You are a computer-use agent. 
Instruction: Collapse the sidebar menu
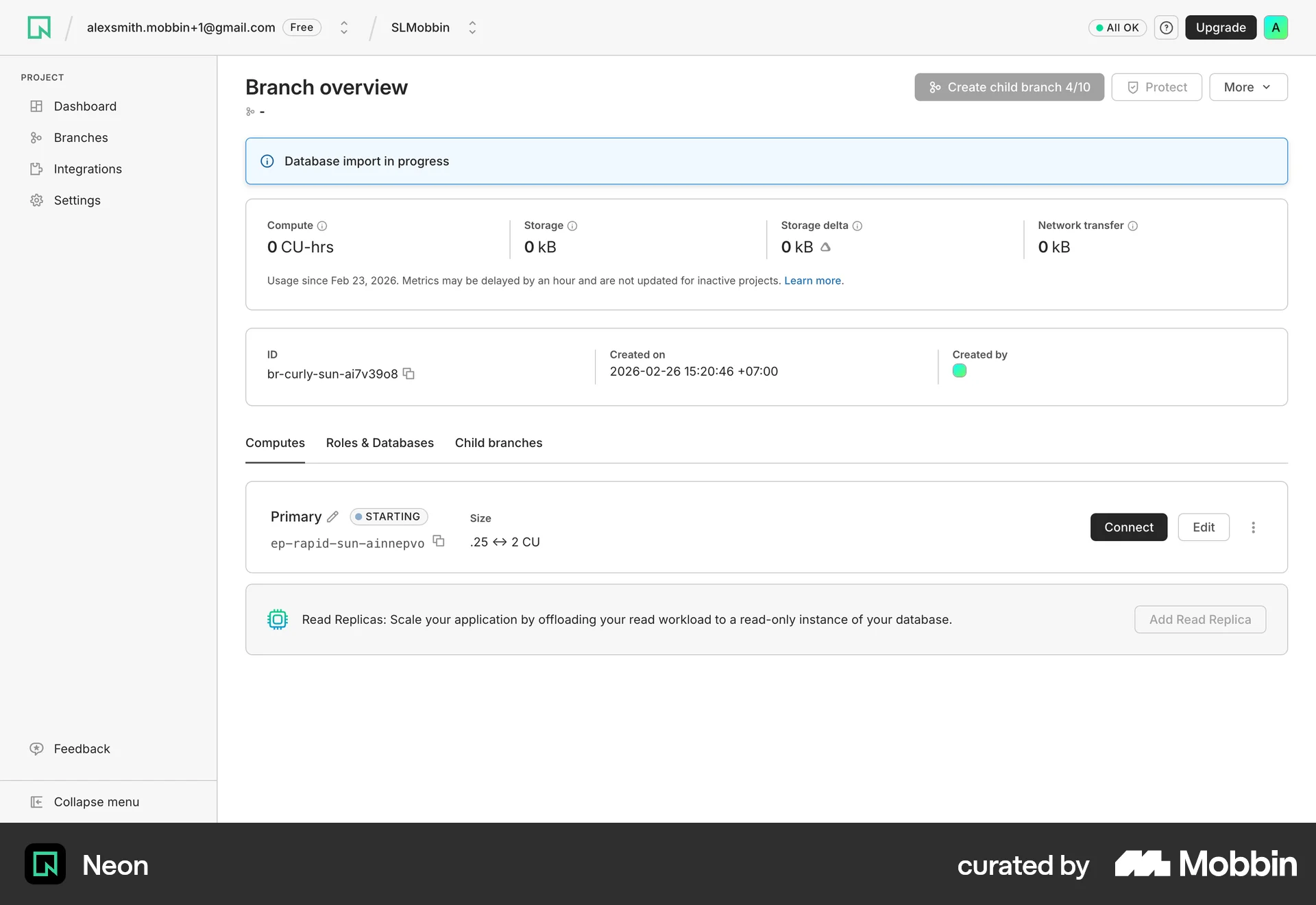click(x=96, y=801)
